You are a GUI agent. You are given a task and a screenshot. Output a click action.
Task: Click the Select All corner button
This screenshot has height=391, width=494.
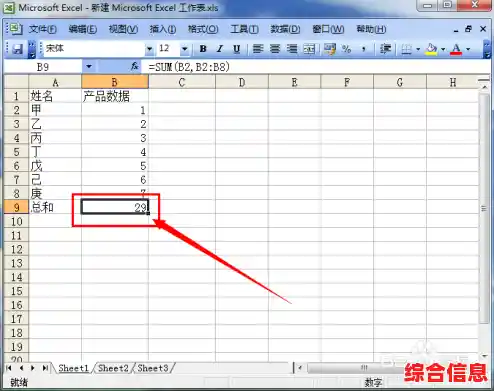(16, 82)
